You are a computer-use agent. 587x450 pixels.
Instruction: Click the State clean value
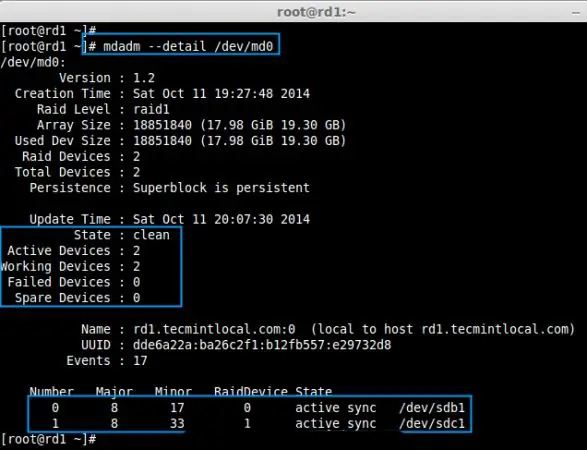tap(151, 235)
